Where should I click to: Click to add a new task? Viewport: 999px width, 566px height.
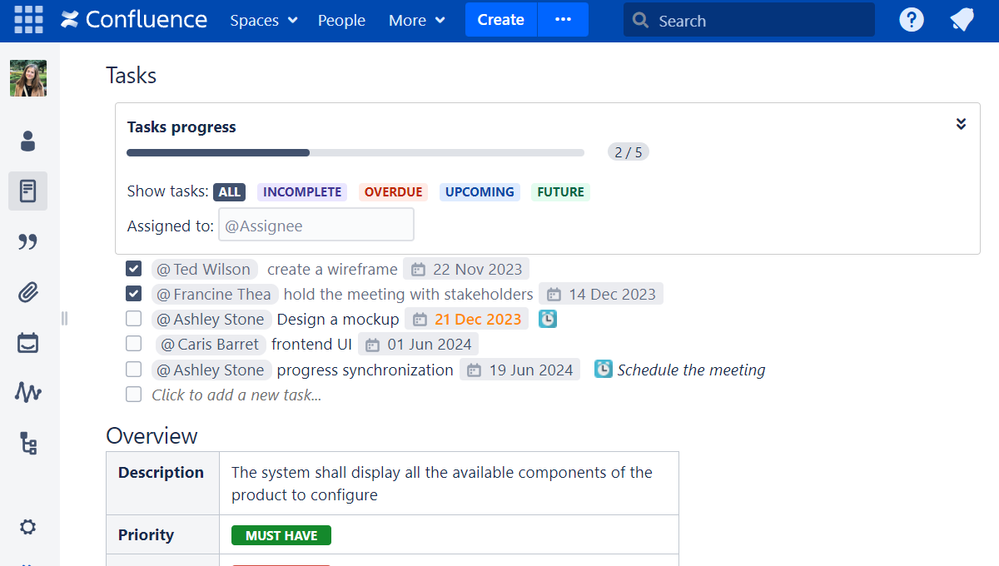(x=236, y=395)
